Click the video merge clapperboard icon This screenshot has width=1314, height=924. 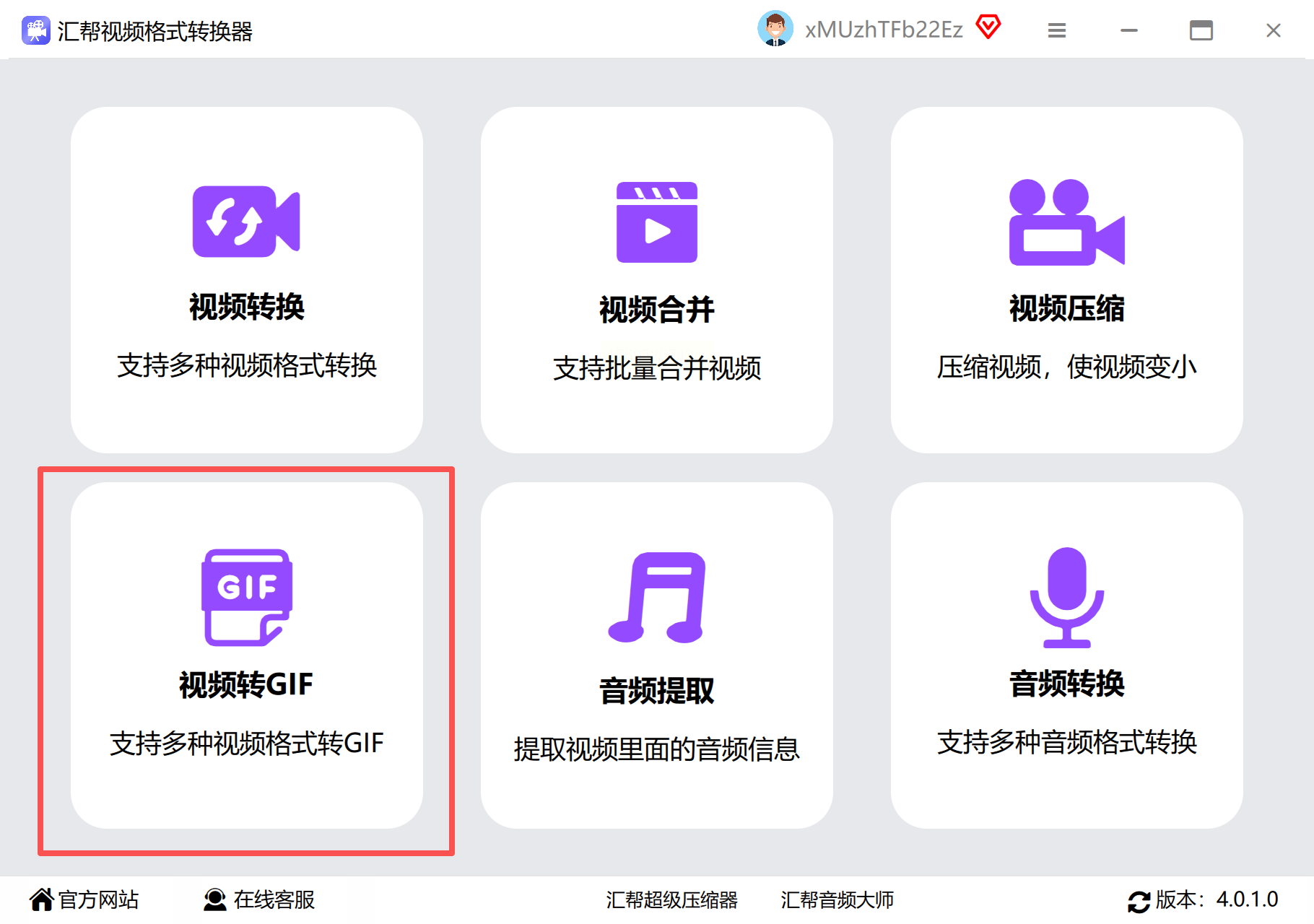click(x=657, y=222)
